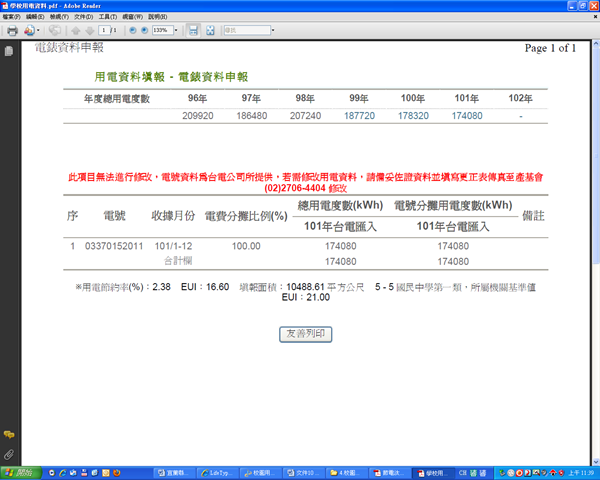
Task: Go to previous page with up arrow
Action: point(76,31)
